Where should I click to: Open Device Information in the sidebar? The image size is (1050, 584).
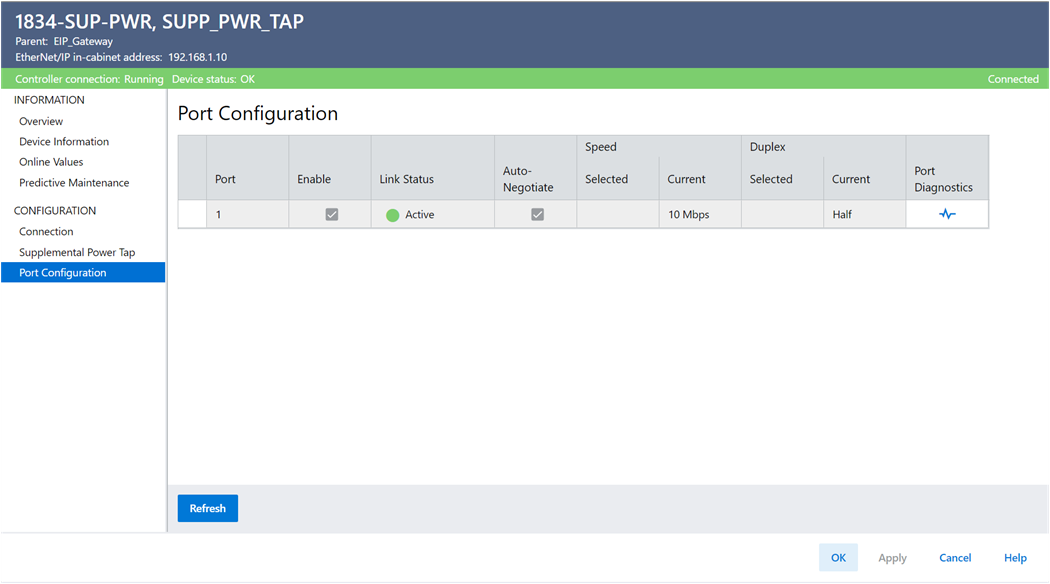click(64, 141)
